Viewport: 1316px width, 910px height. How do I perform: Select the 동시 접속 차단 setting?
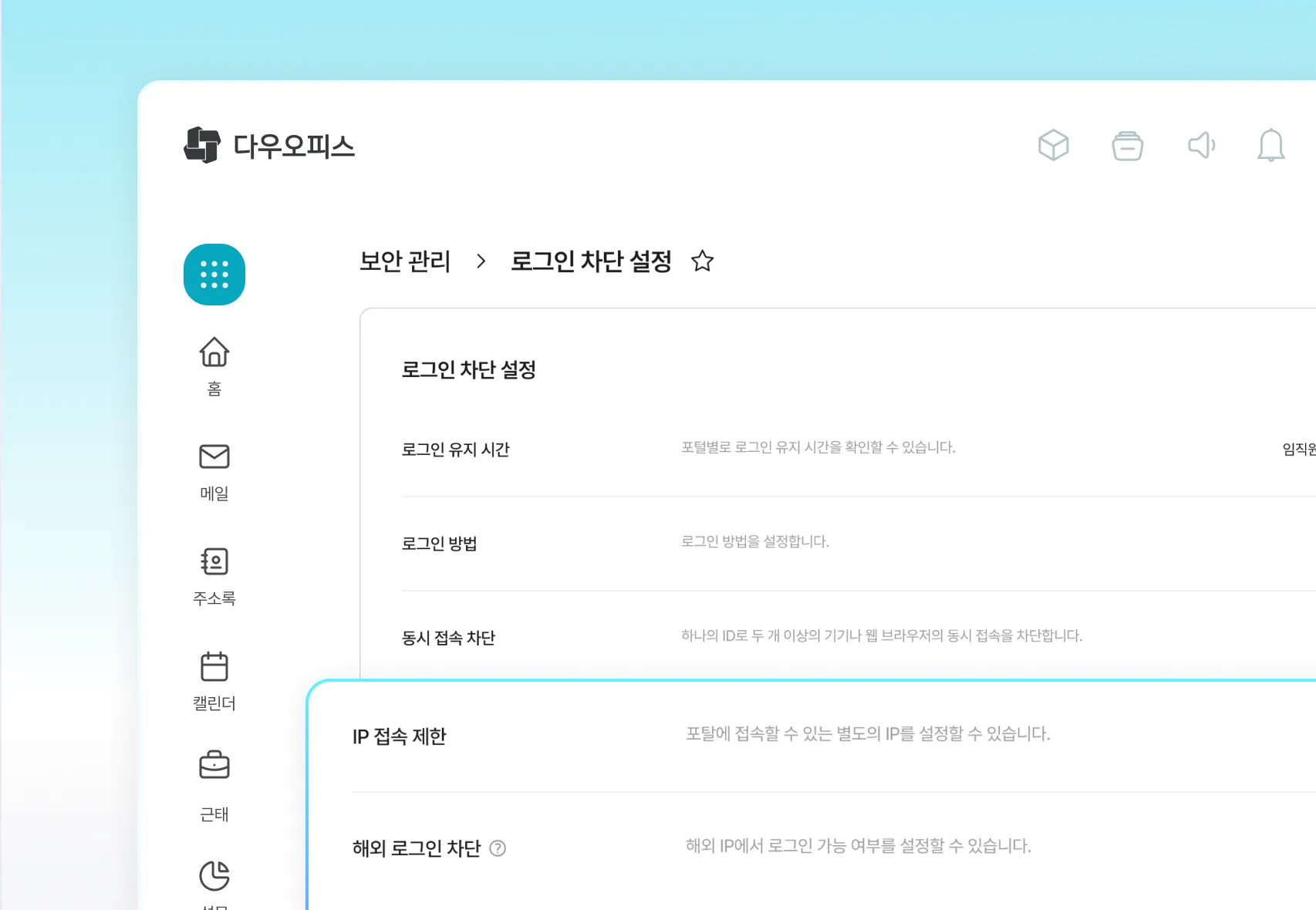(x=448, y=638)
